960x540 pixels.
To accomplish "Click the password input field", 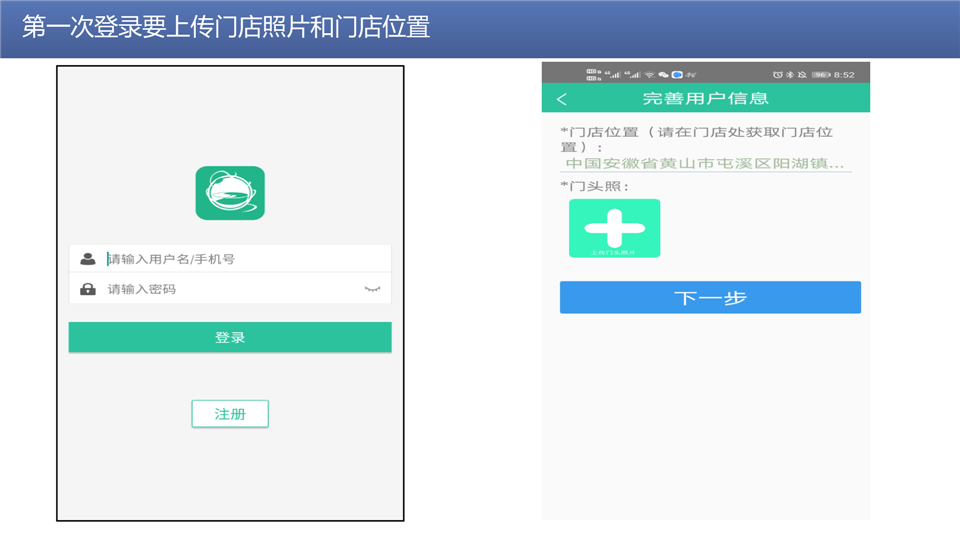I will click(x=230, y=289).
